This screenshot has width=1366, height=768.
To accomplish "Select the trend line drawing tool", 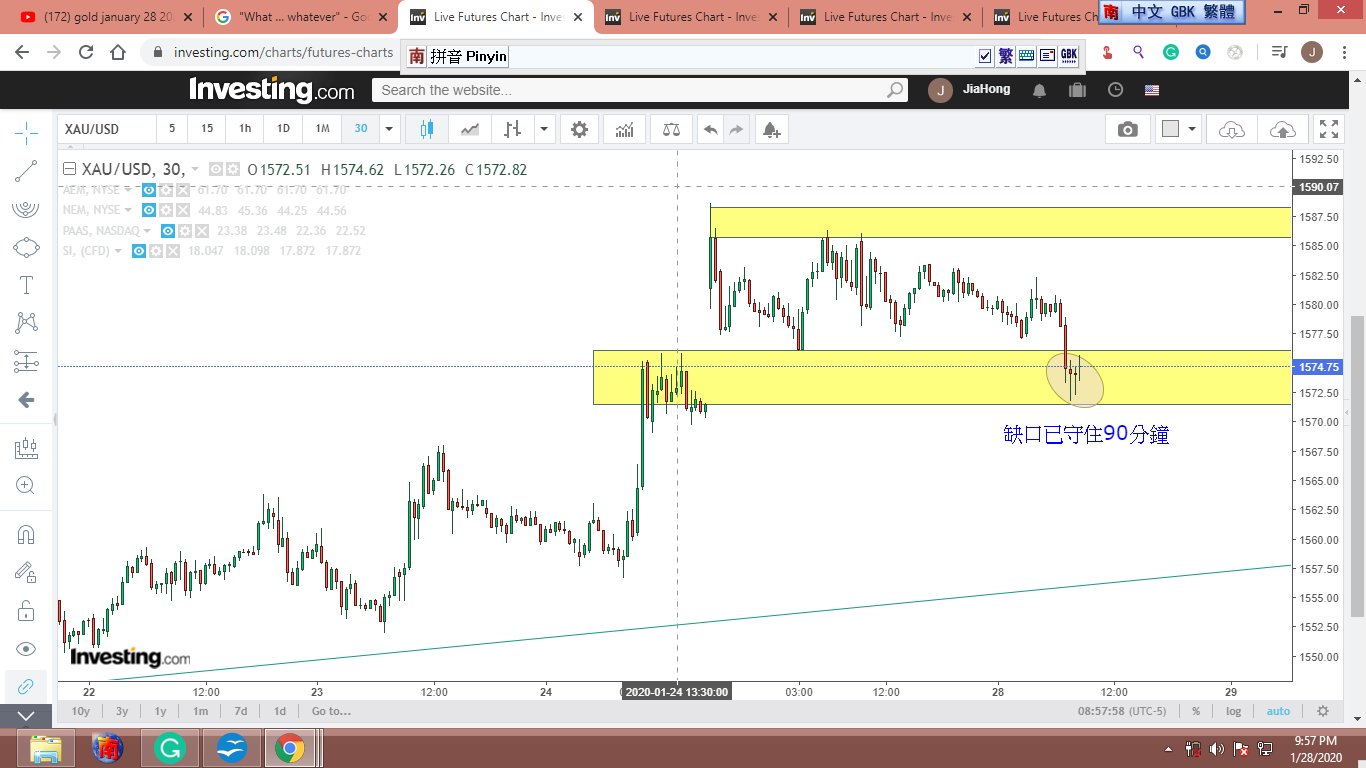I will click(26, 171).
